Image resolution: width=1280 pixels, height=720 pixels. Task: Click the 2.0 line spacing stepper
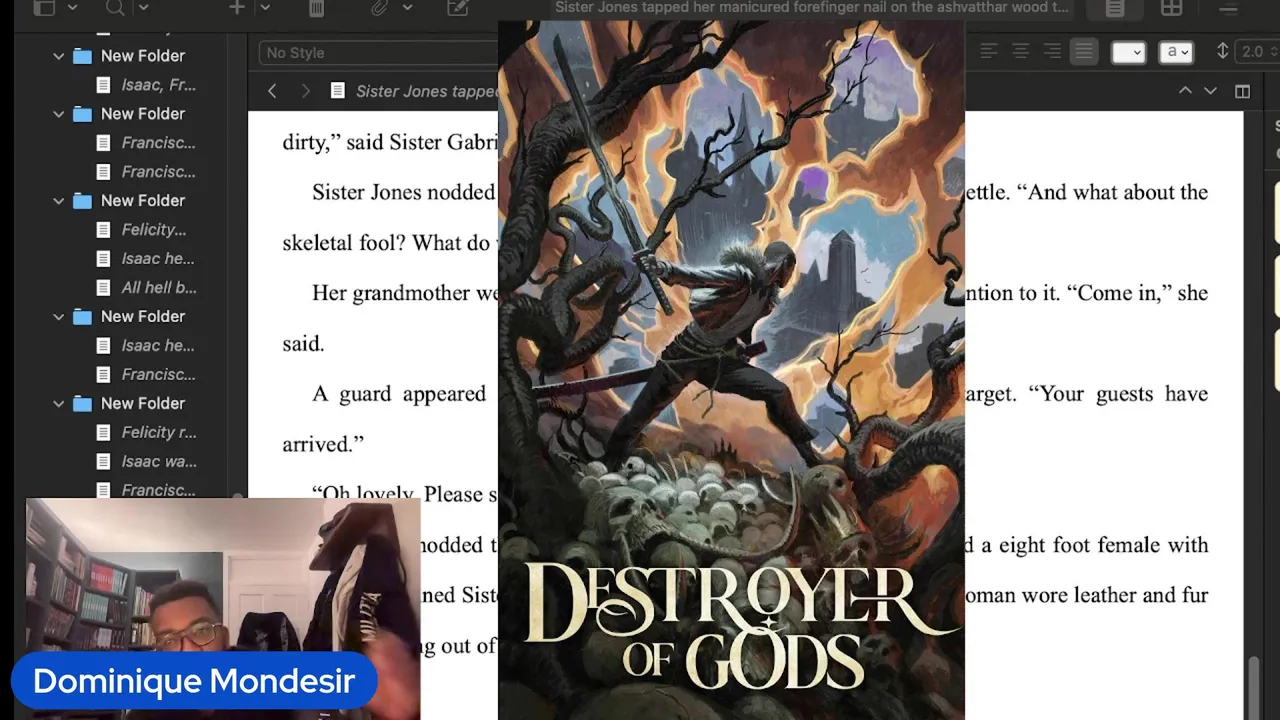point(1259,52)
